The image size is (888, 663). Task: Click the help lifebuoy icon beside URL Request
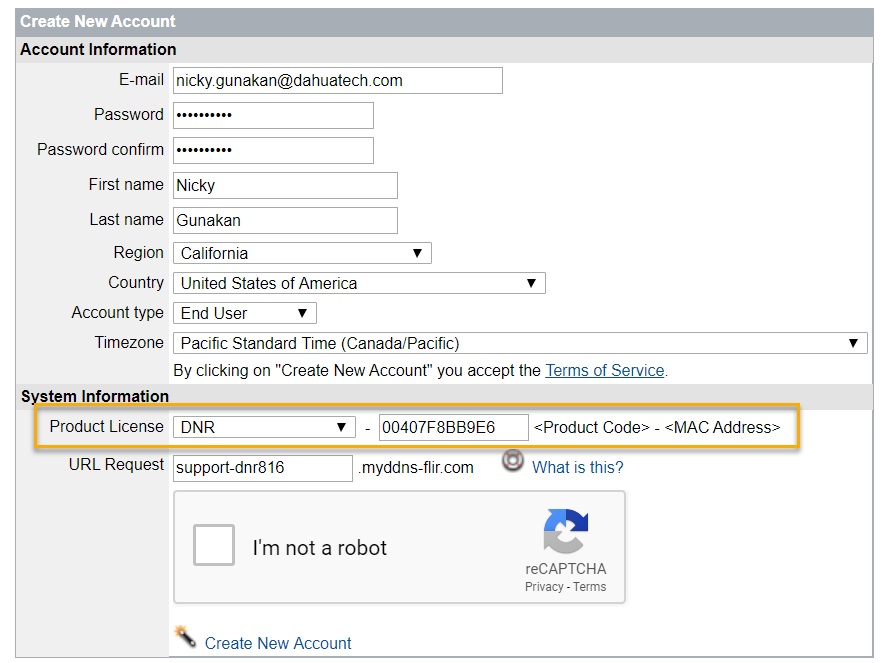(x=513, y=461)
